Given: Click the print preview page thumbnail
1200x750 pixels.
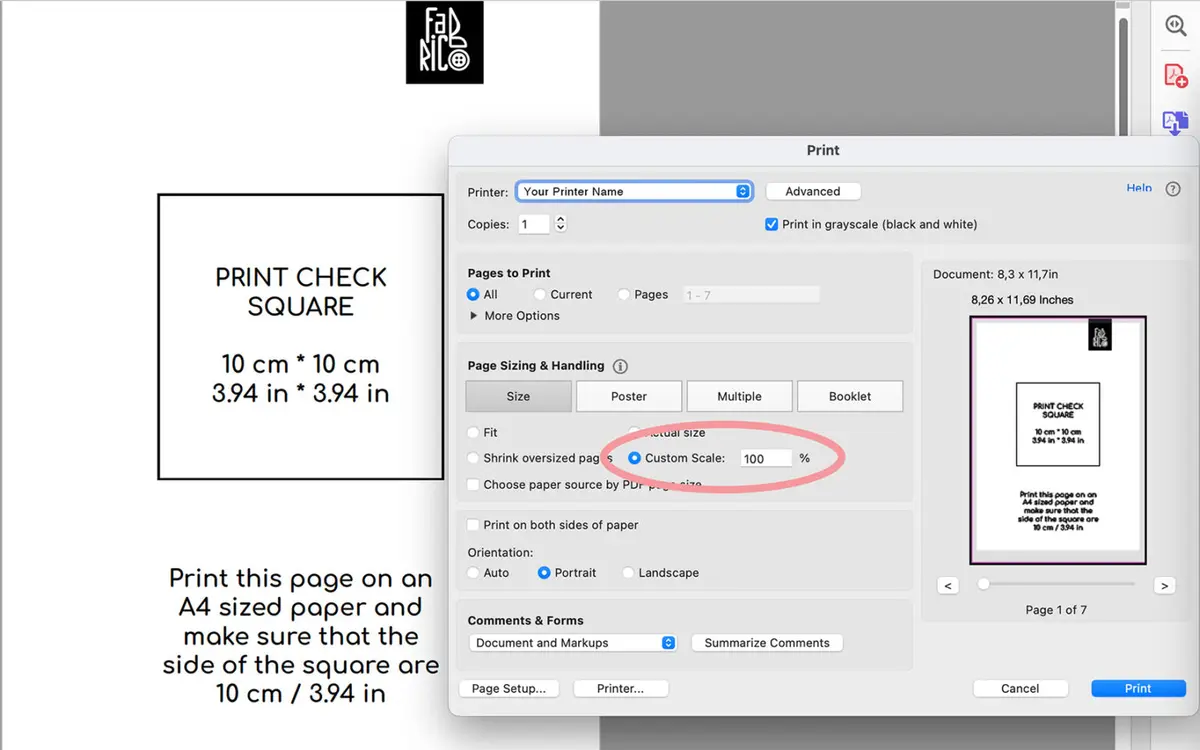Looking at the screenshot, I should (1058, 440).
